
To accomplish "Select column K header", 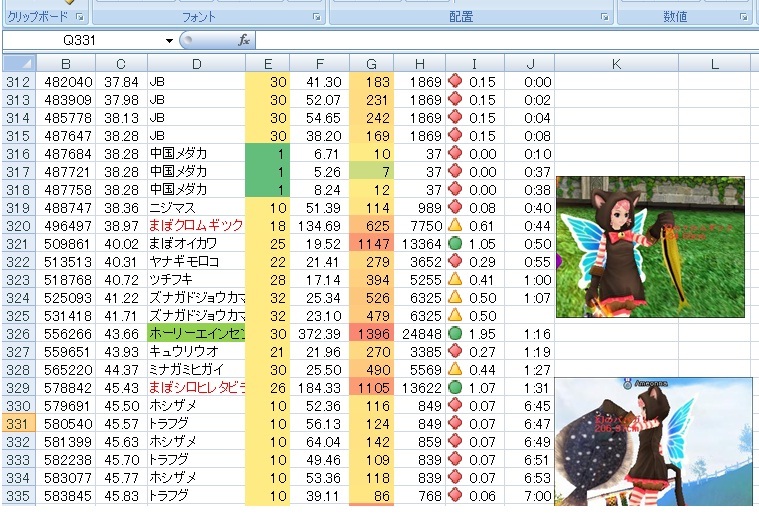I will coord(616,64).
